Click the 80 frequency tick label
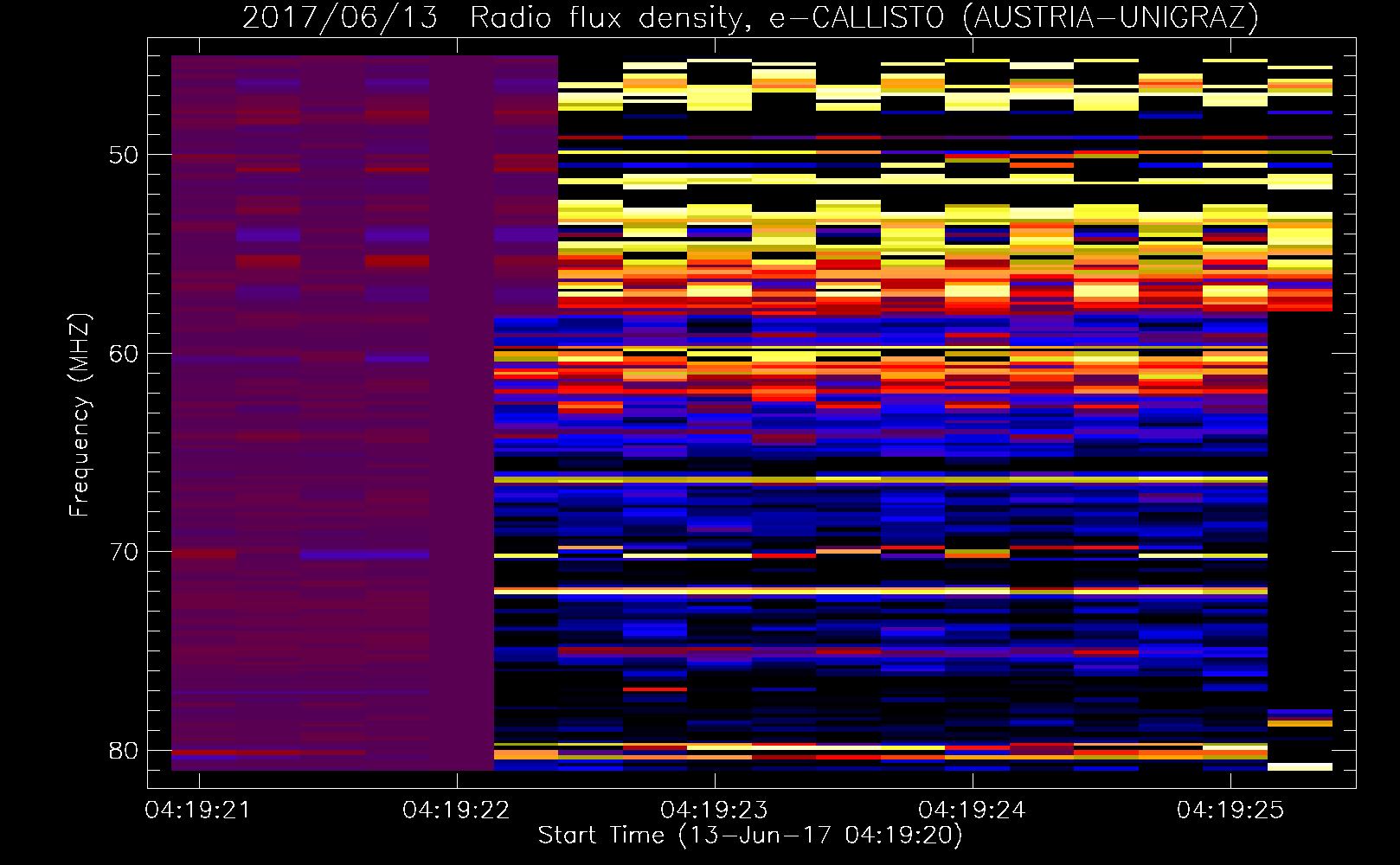 tap(124, 751)
